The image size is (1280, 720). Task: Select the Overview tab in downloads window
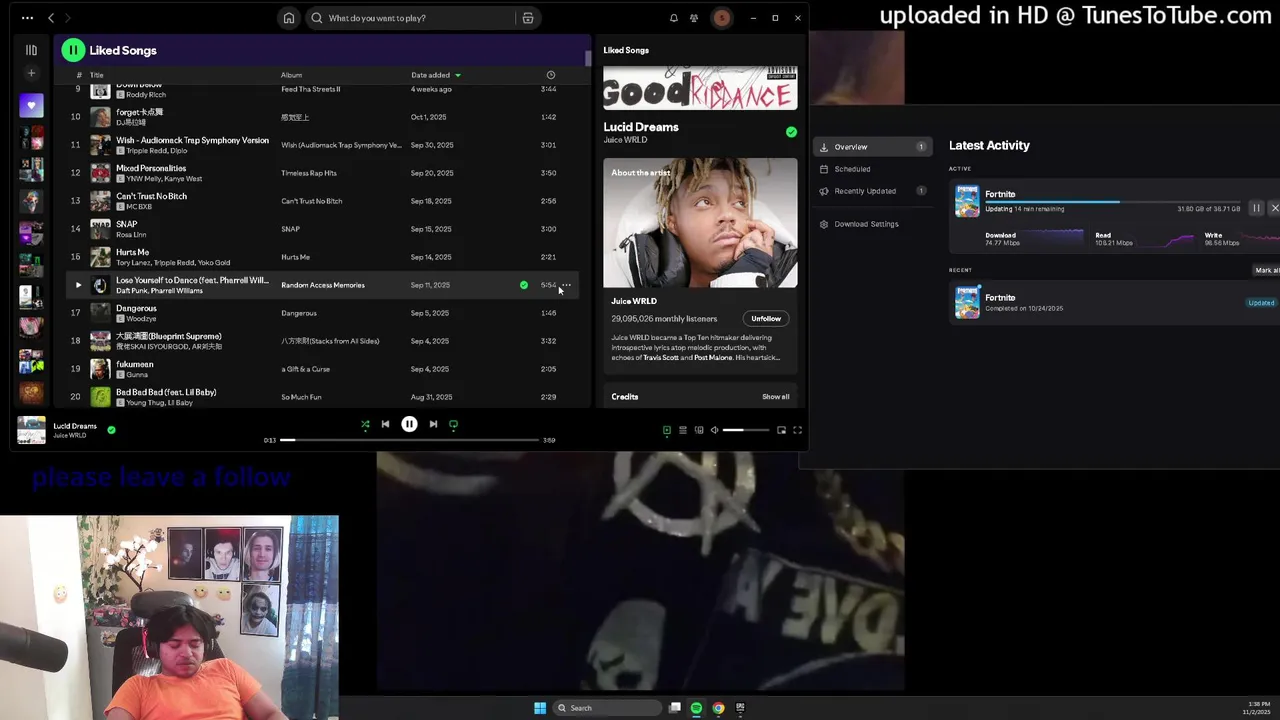[x=873, y=147]
